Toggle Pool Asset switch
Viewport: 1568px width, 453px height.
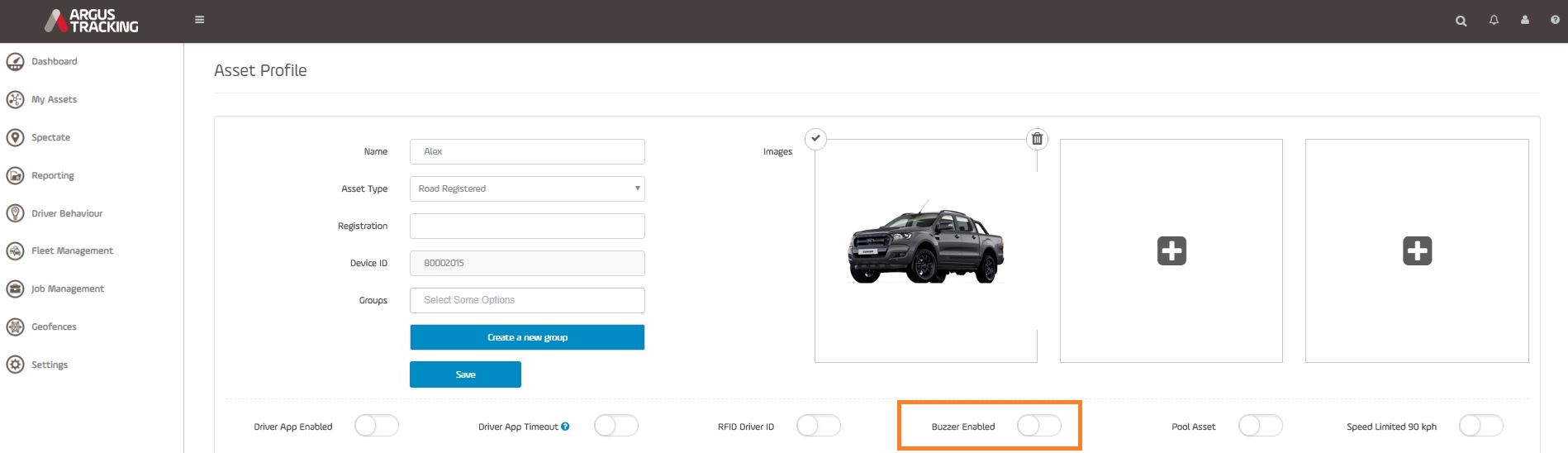pyautogui.click(x=1261, y=426)
